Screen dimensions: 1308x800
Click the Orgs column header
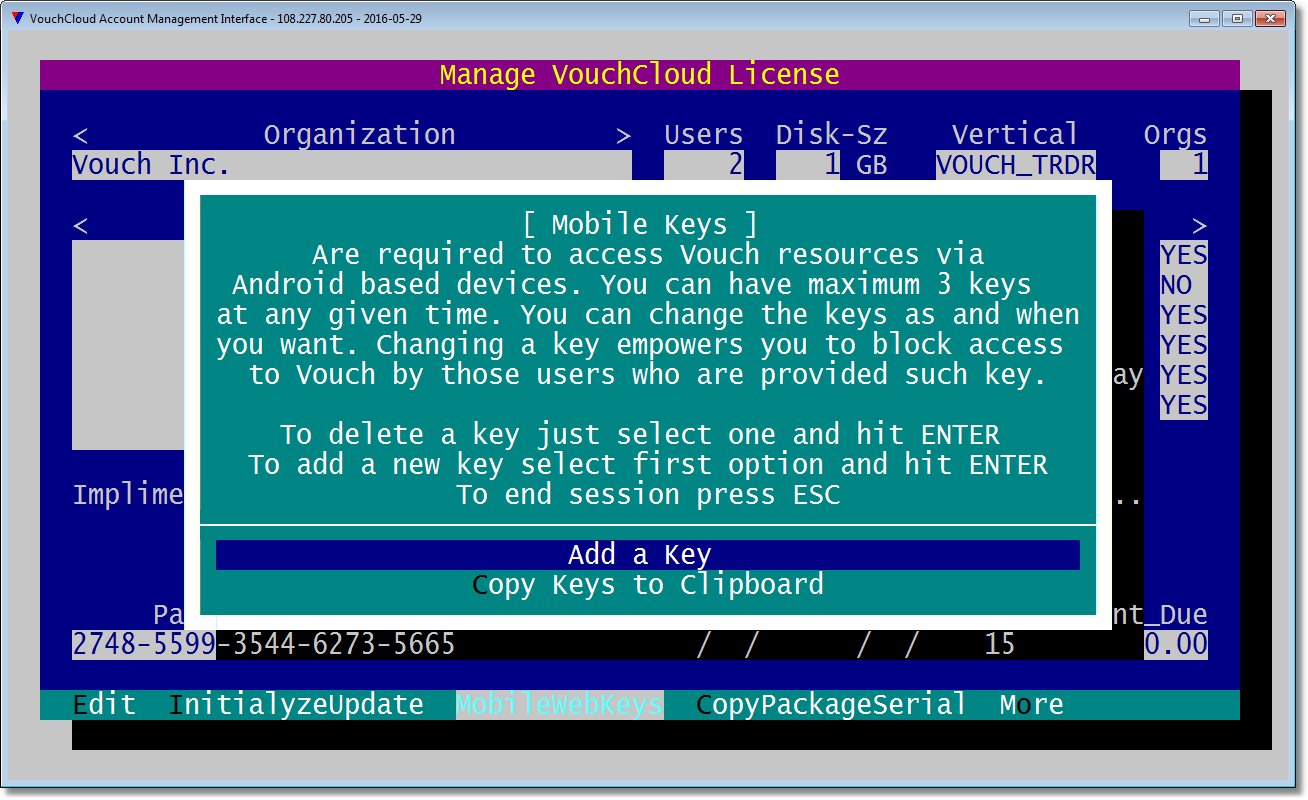click(1176, 135)
